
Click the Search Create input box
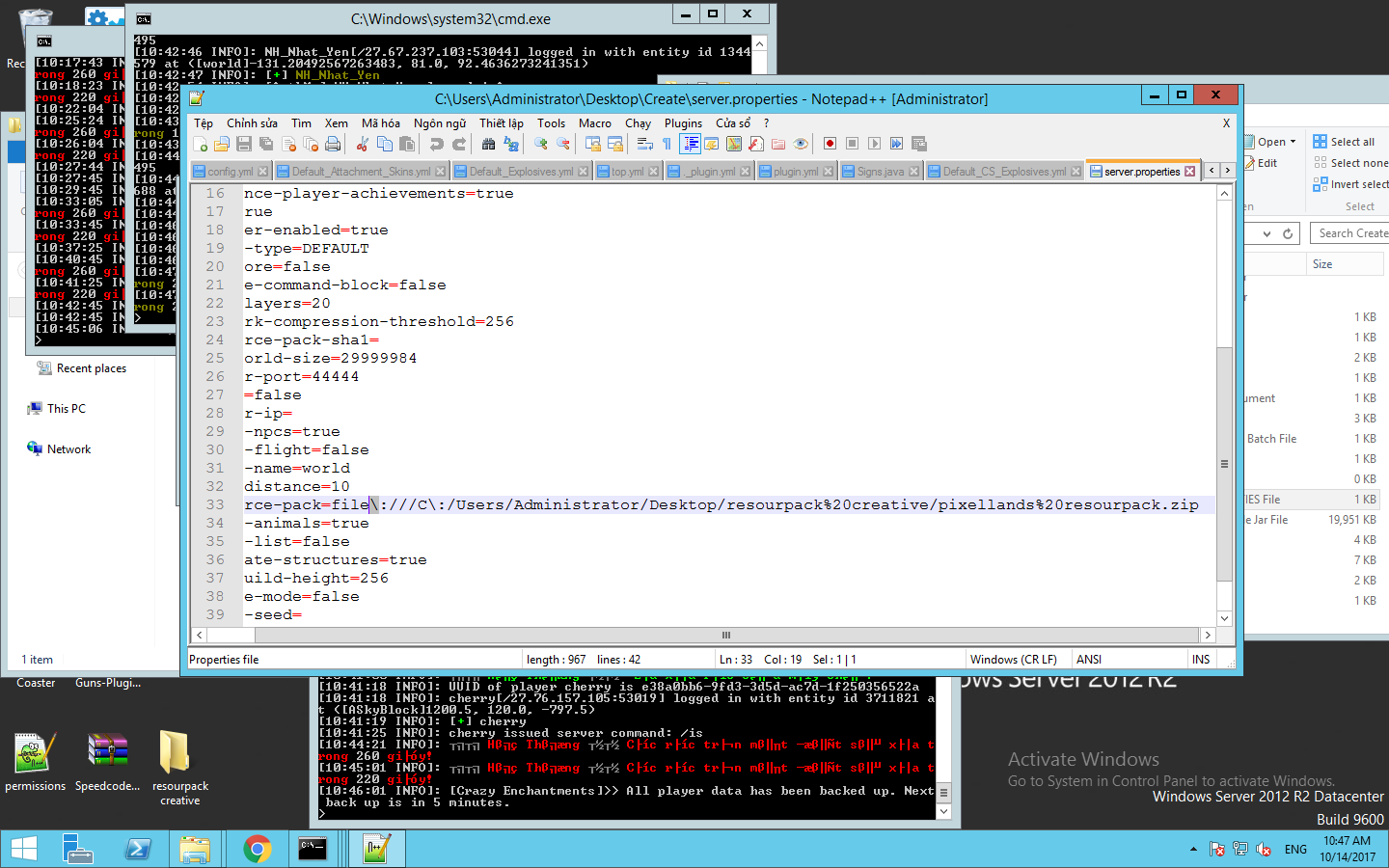click(x=1350, y=233)
